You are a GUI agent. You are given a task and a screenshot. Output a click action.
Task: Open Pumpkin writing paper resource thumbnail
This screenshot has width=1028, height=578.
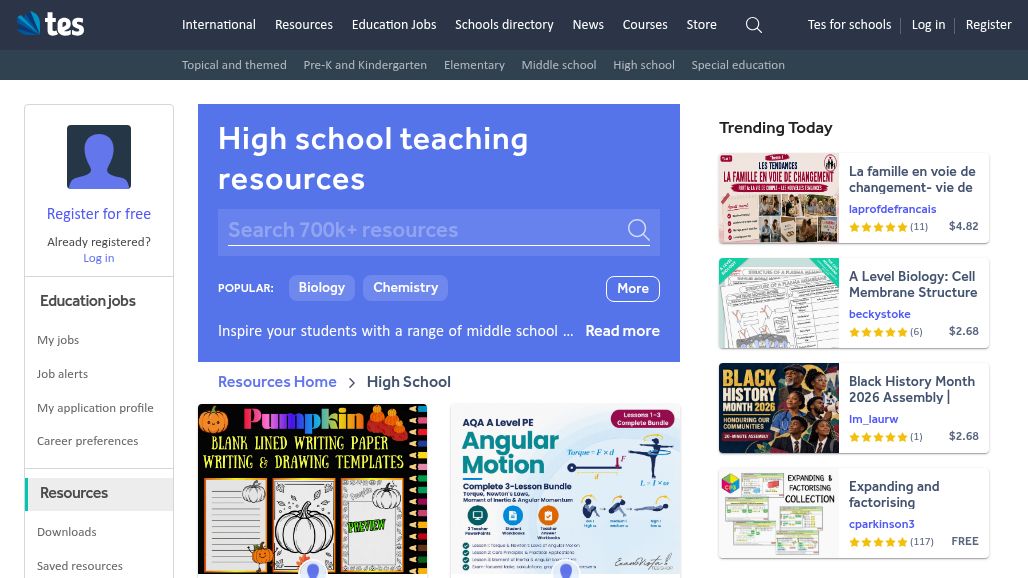313,489
